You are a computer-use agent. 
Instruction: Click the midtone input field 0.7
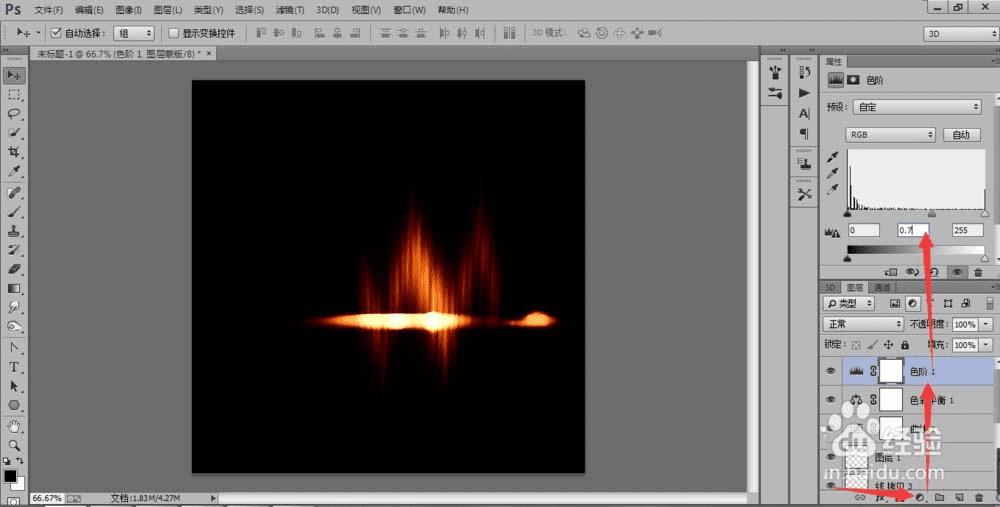point(913,230)
